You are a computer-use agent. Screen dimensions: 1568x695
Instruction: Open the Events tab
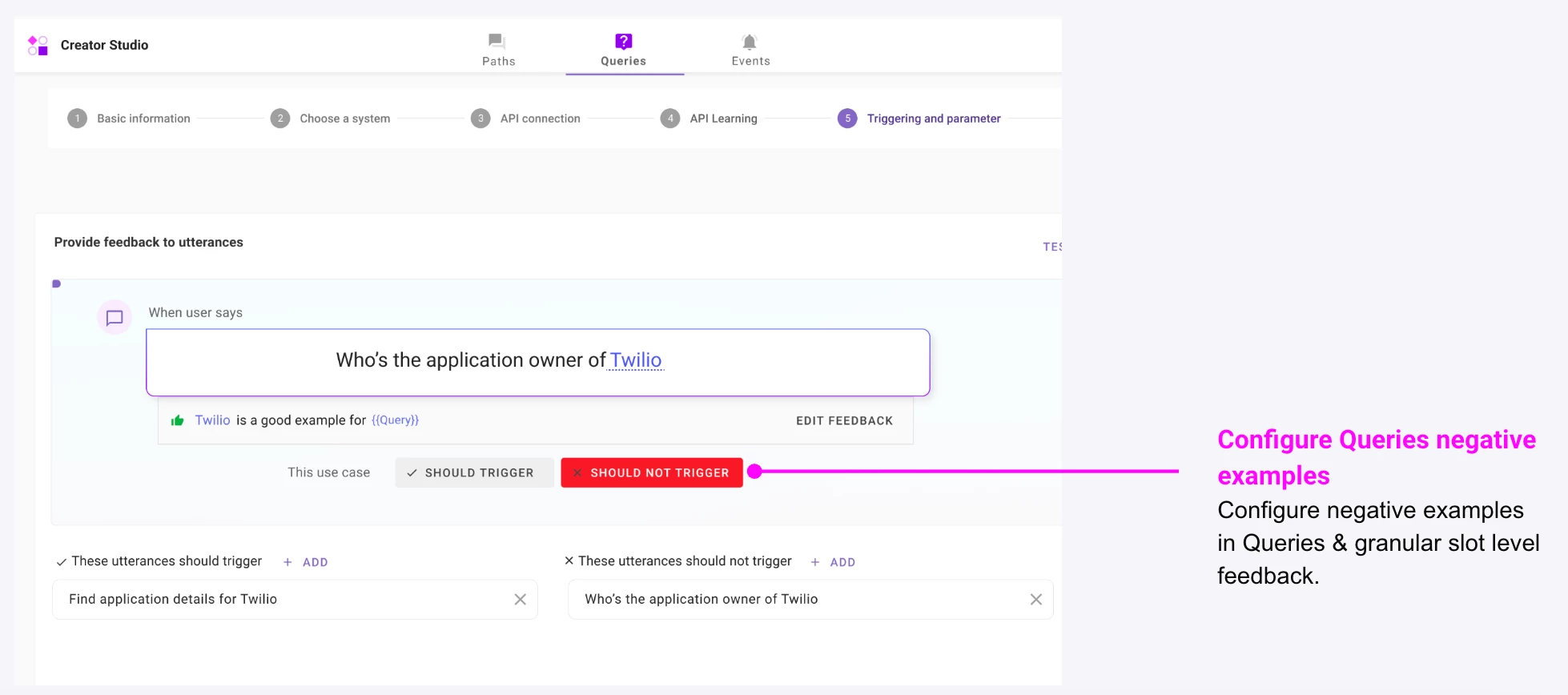point(750,50)
